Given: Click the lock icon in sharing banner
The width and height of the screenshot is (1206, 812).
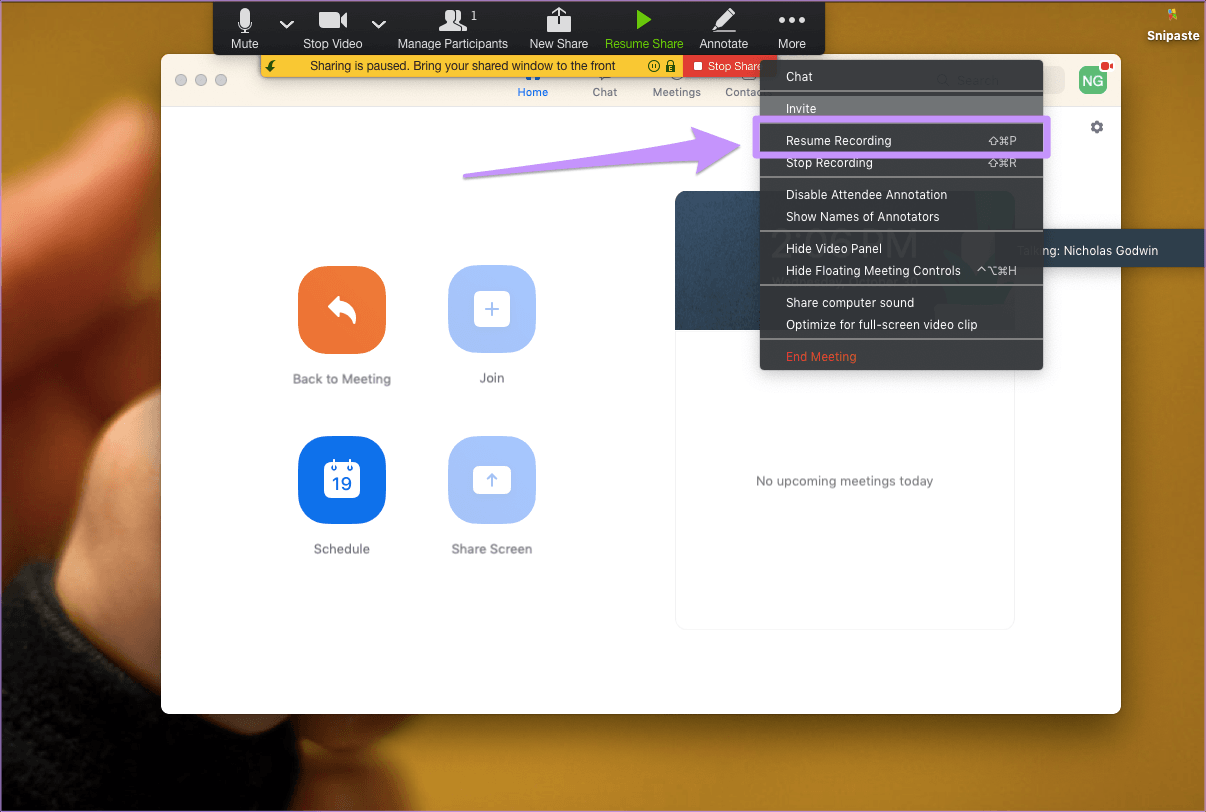Looking at the screenshot, I should pyautogui.click(x=670, y=66).
